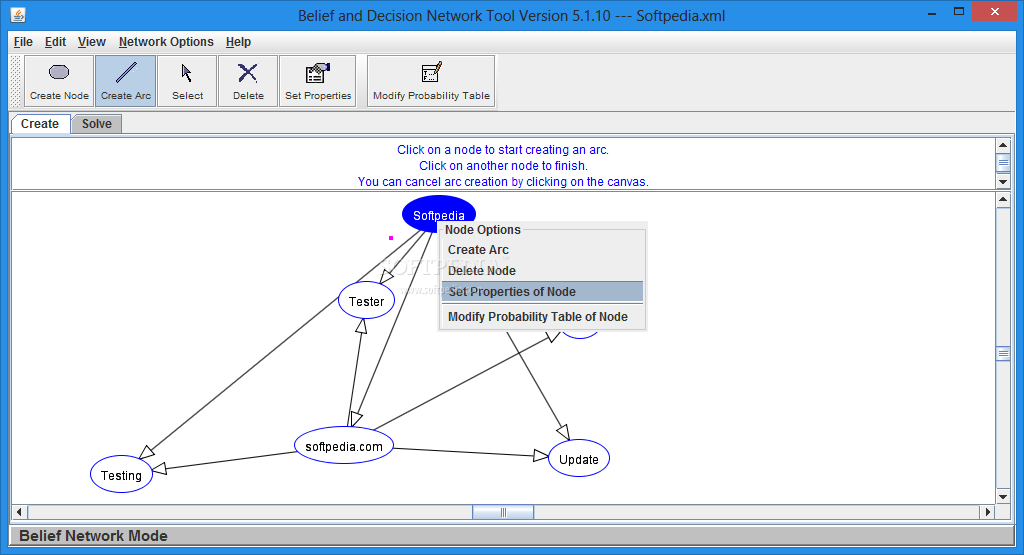Open the Edit menu
This screenshot has width=1024, height=555.
[x=56, y=42]
